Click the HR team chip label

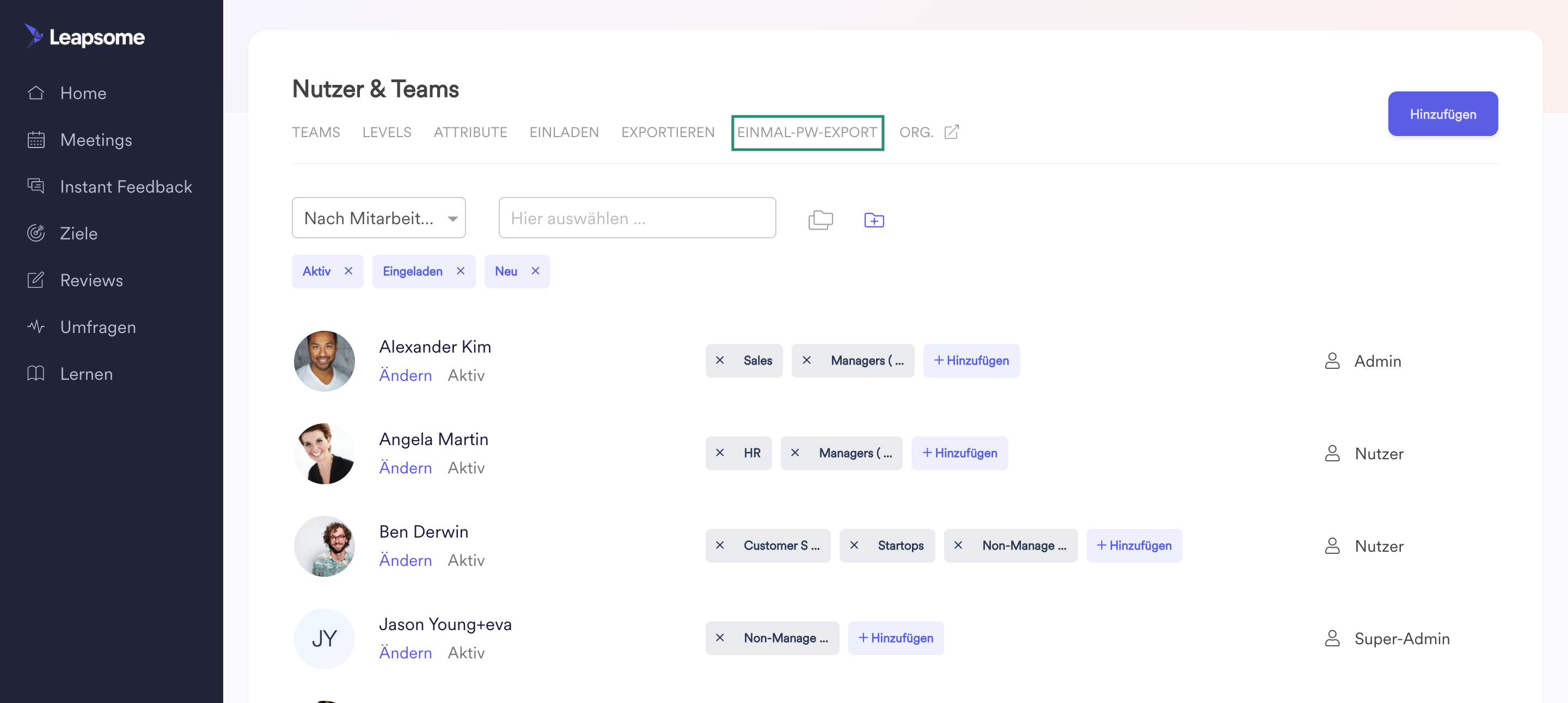(752, 453)
